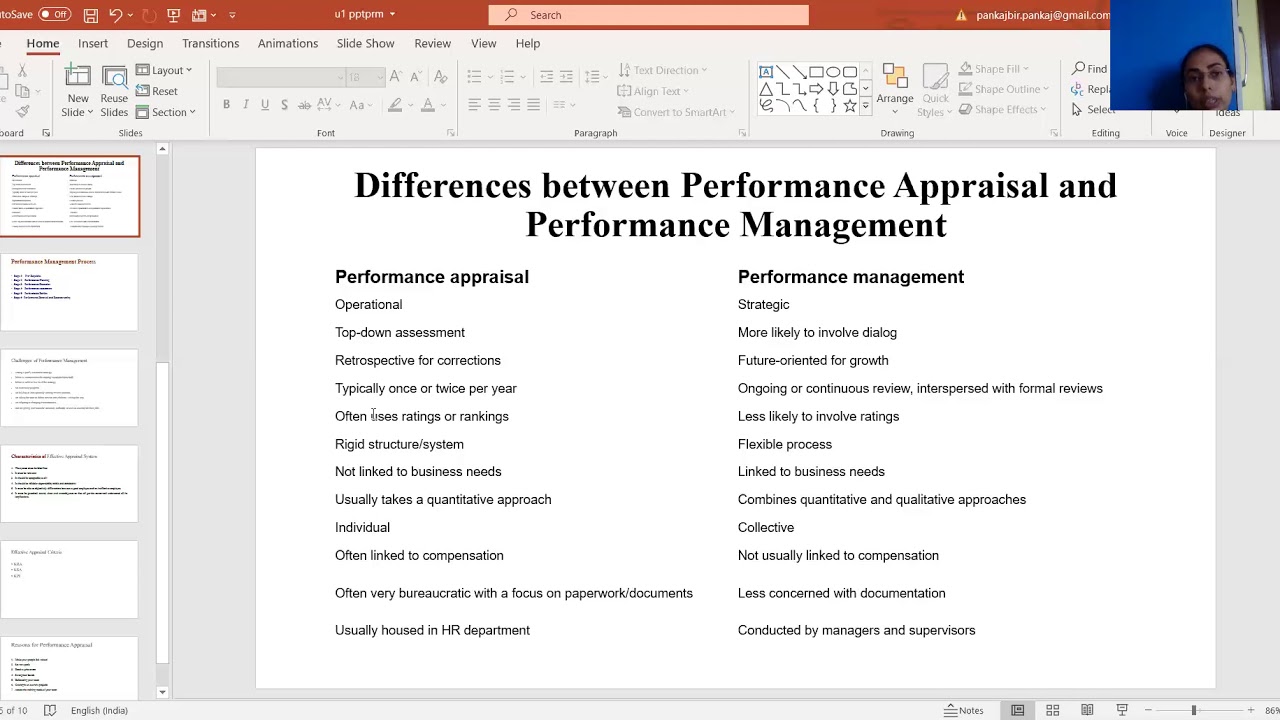
Task: Click in the Search box
Action: 648,15
